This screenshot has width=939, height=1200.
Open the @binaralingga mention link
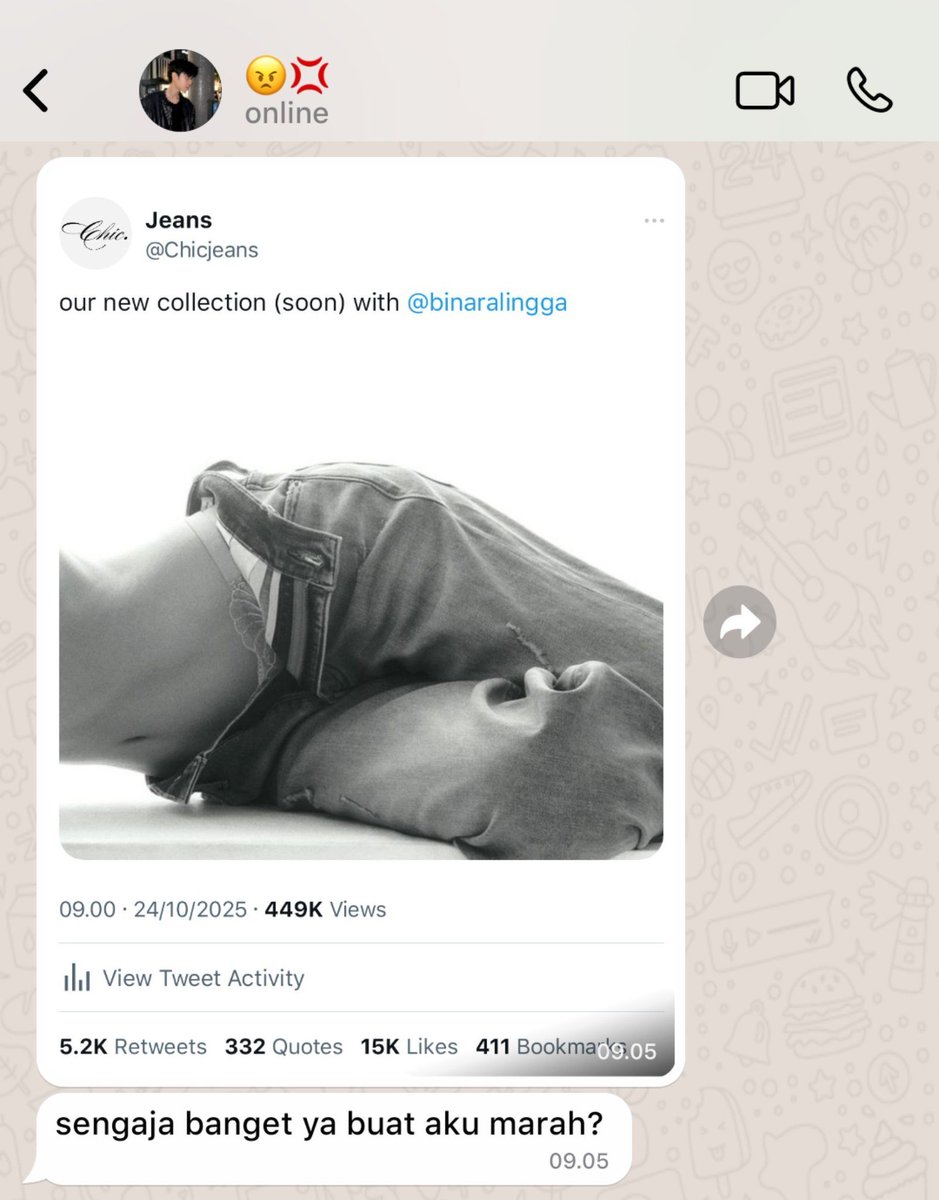487,303
